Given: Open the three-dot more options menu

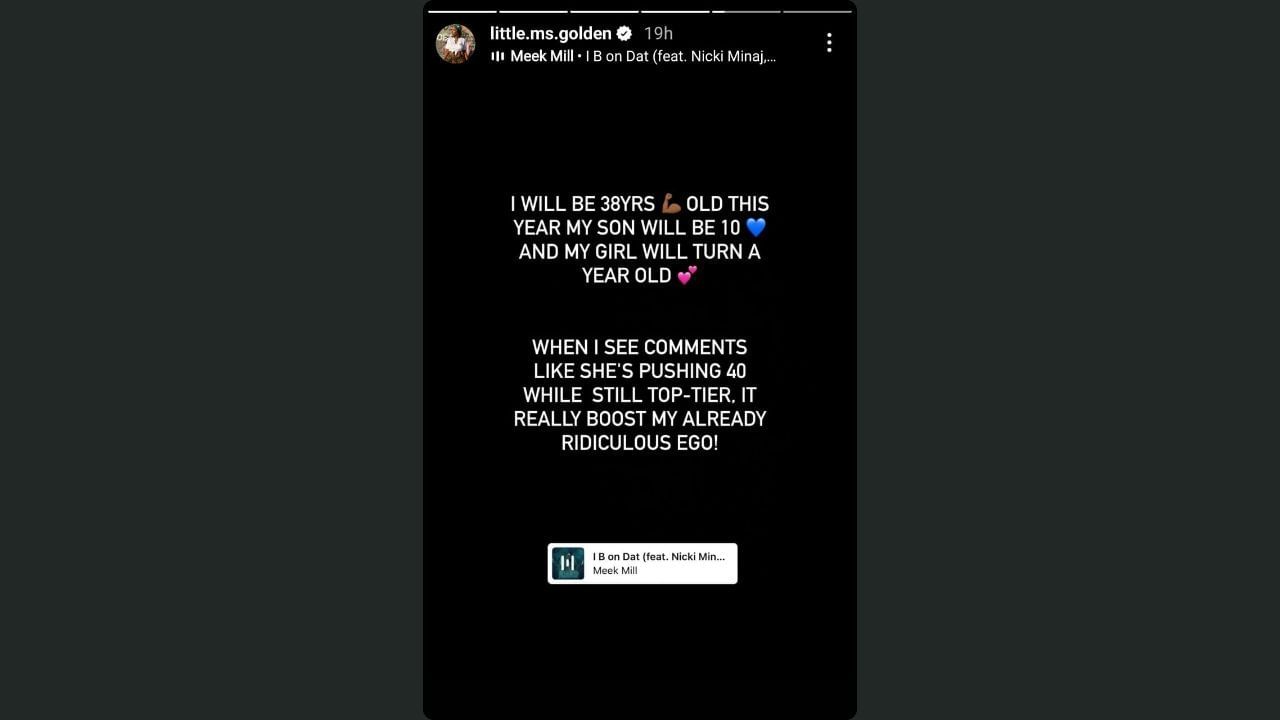Looking at the screenshot, I should pyautogui.click(x=829, y=42).
